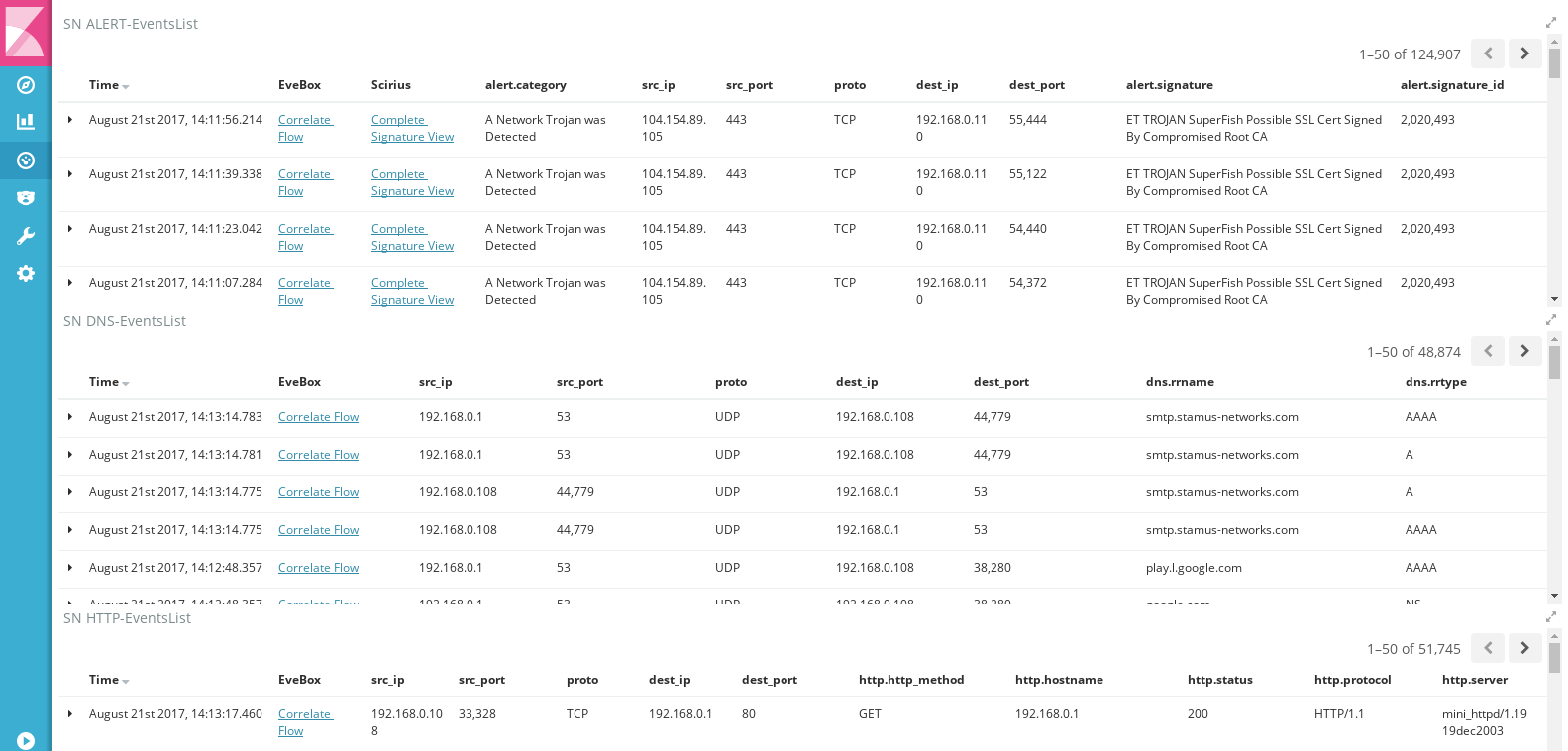Open Correlate Flow for alert 14:11:56.214
Screen dimensions: 1568x751
click(305, 128)
